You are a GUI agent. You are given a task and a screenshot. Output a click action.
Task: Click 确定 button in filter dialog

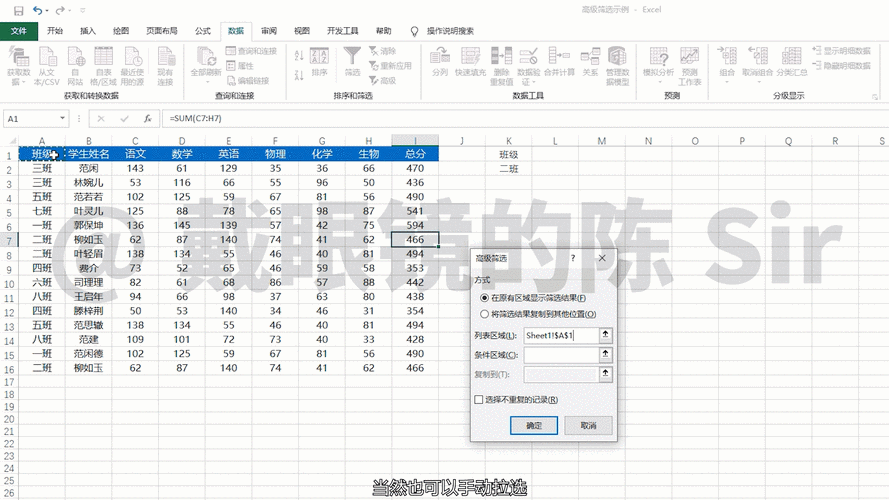pos(534,425)
